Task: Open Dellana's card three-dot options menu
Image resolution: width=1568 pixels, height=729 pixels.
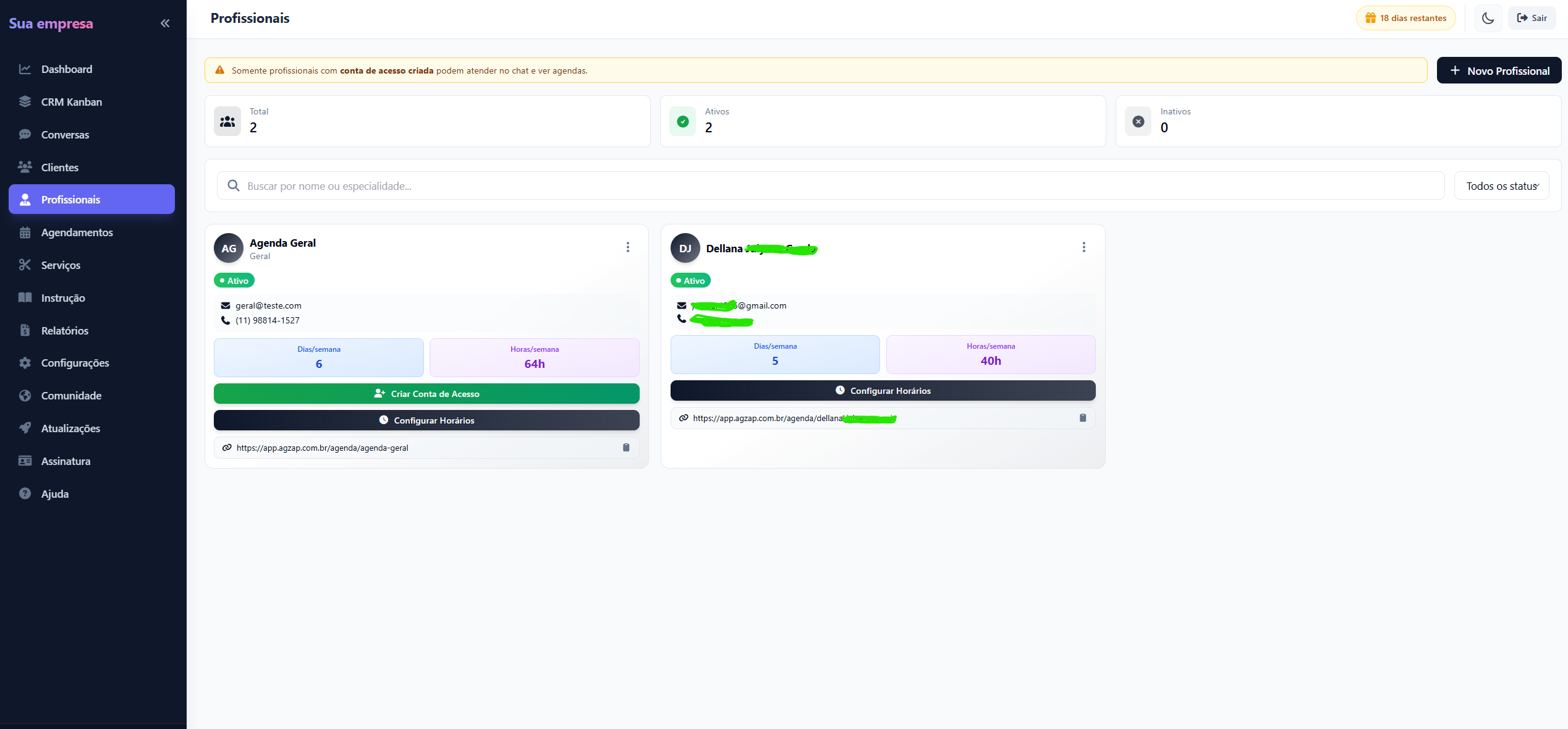Action: click(x=1083, y=247)
